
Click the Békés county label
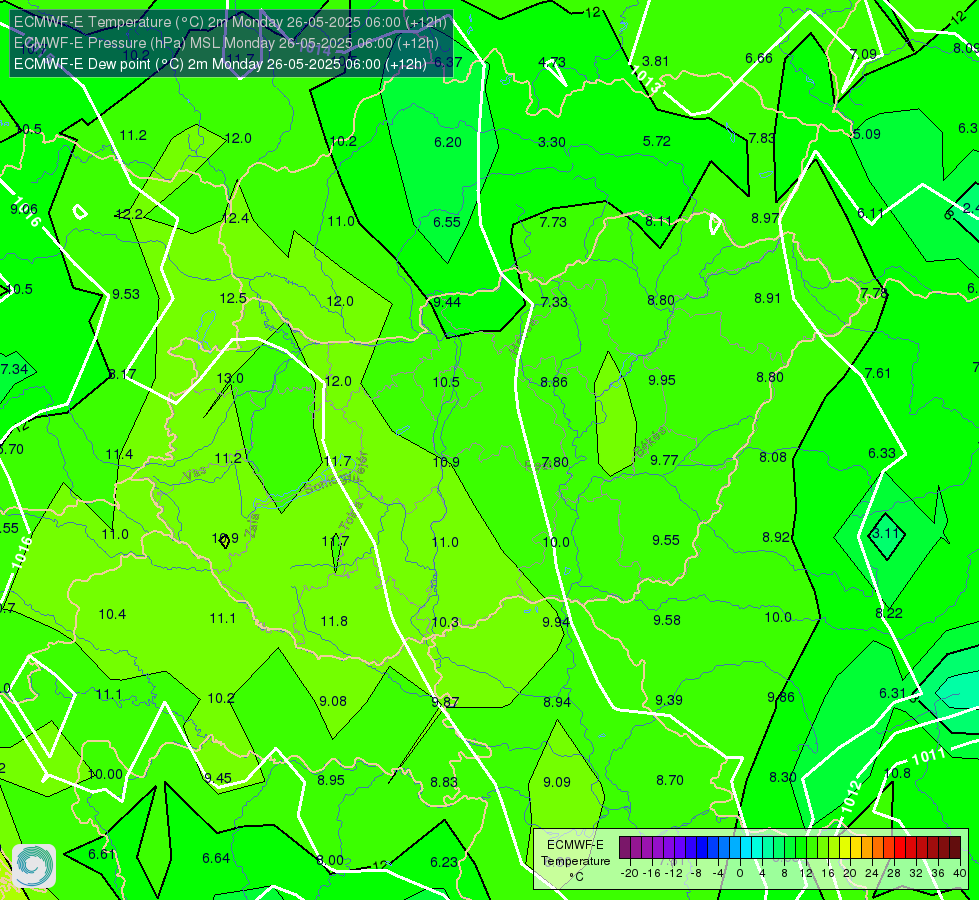(x=650, y=440)
